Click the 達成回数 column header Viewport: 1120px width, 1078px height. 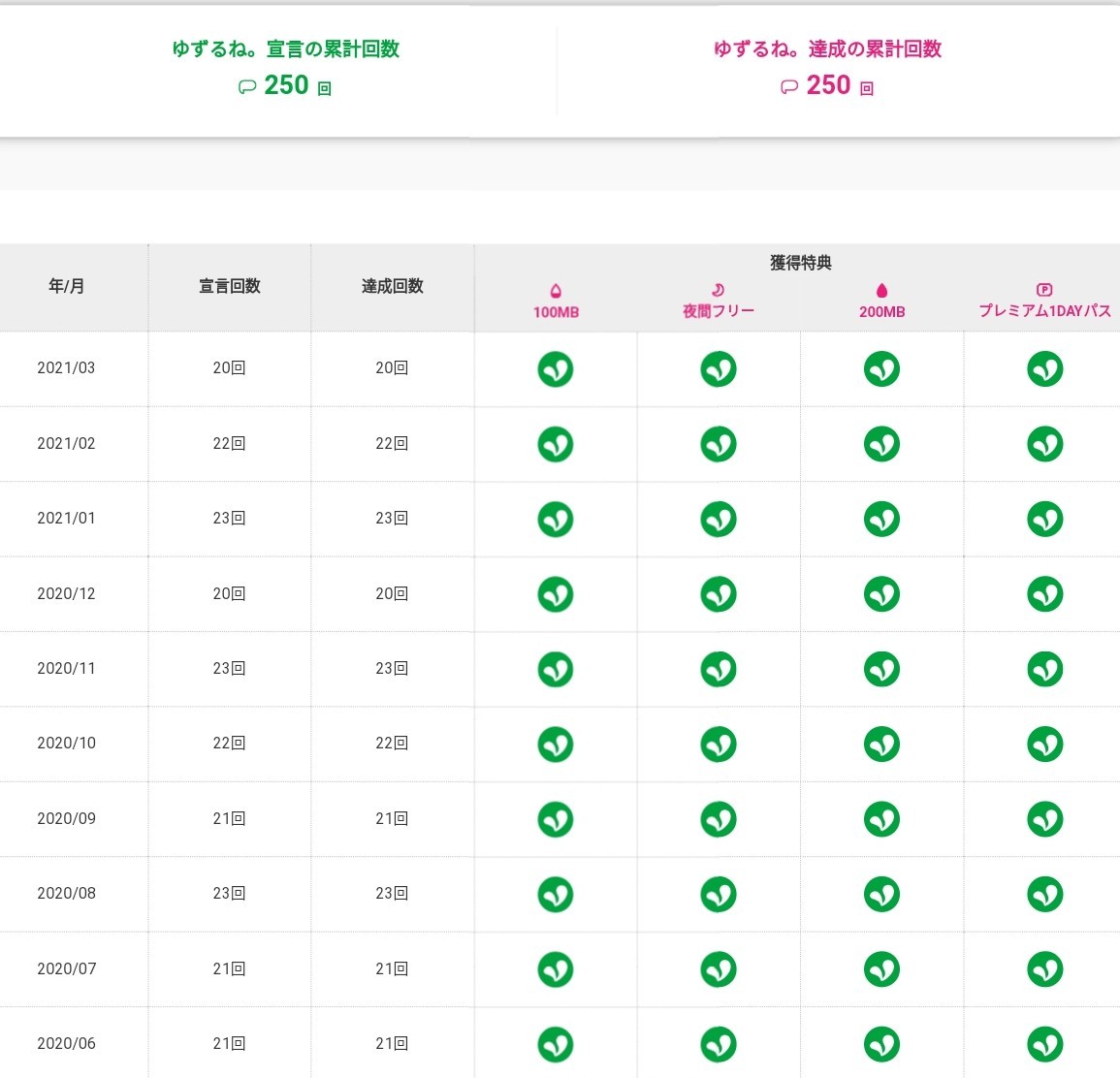393,287
